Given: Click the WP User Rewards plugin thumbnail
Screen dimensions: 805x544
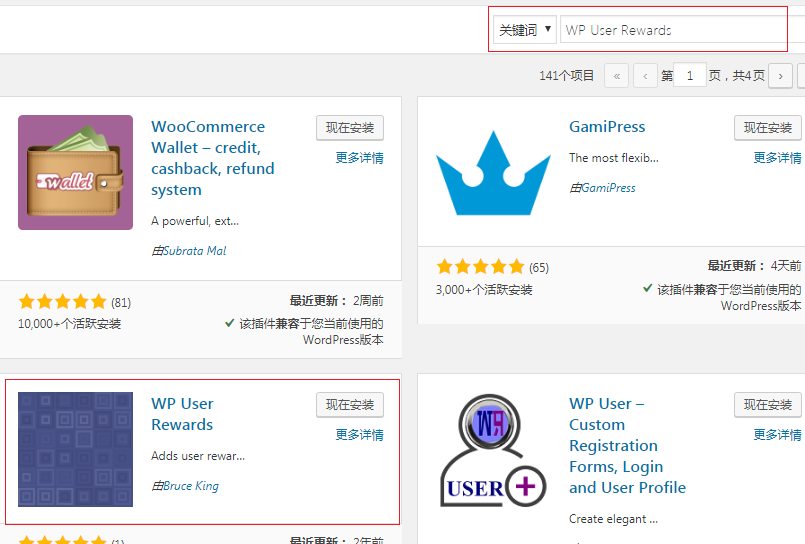Looking at the screenshot, I should click(75, 450).
